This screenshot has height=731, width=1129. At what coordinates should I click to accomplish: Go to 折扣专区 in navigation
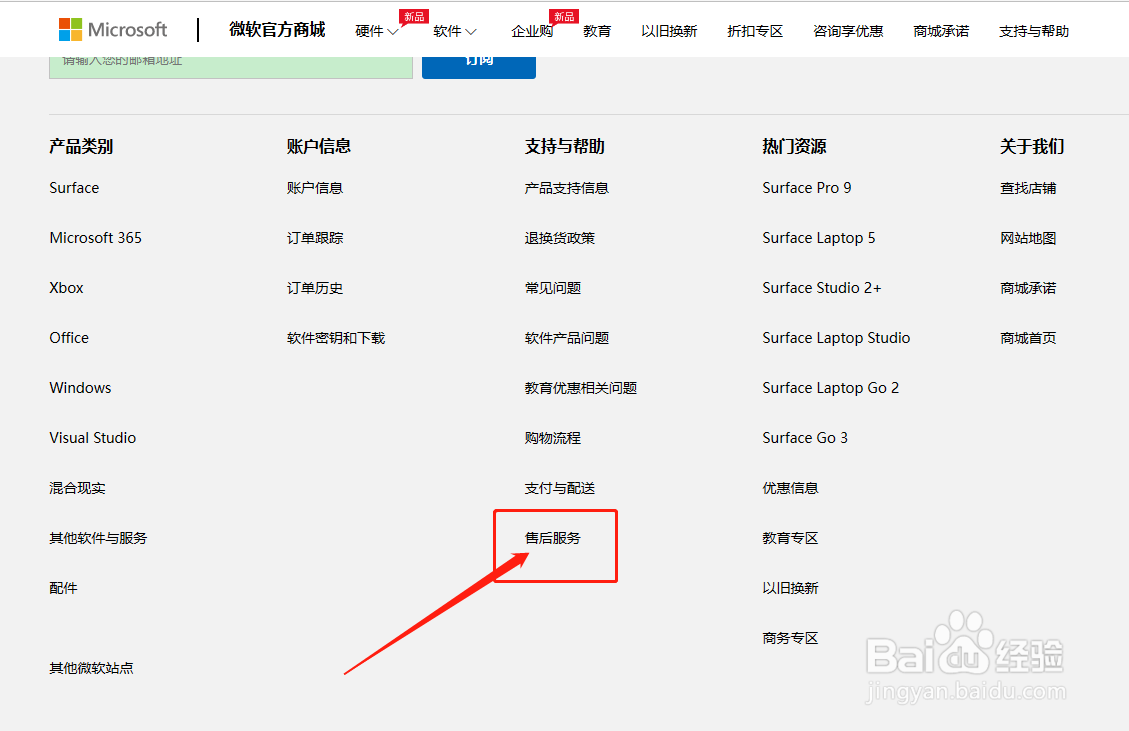click(x=755, y=31)
